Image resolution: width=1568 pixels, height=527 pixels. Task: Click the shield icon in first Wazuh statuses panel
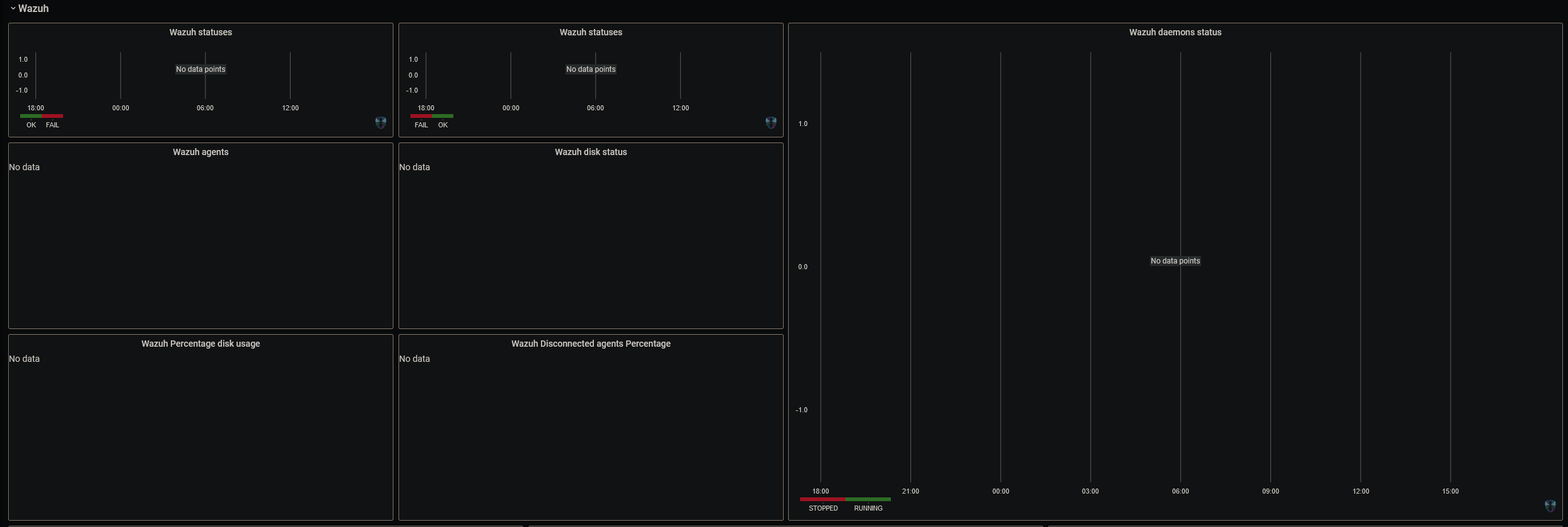(381, 122)
